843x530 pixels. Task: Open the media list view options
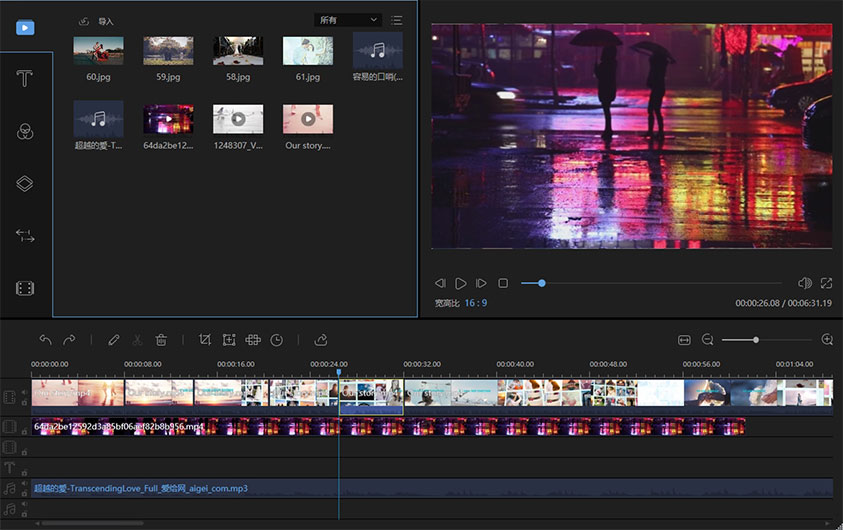click(397, 20)
